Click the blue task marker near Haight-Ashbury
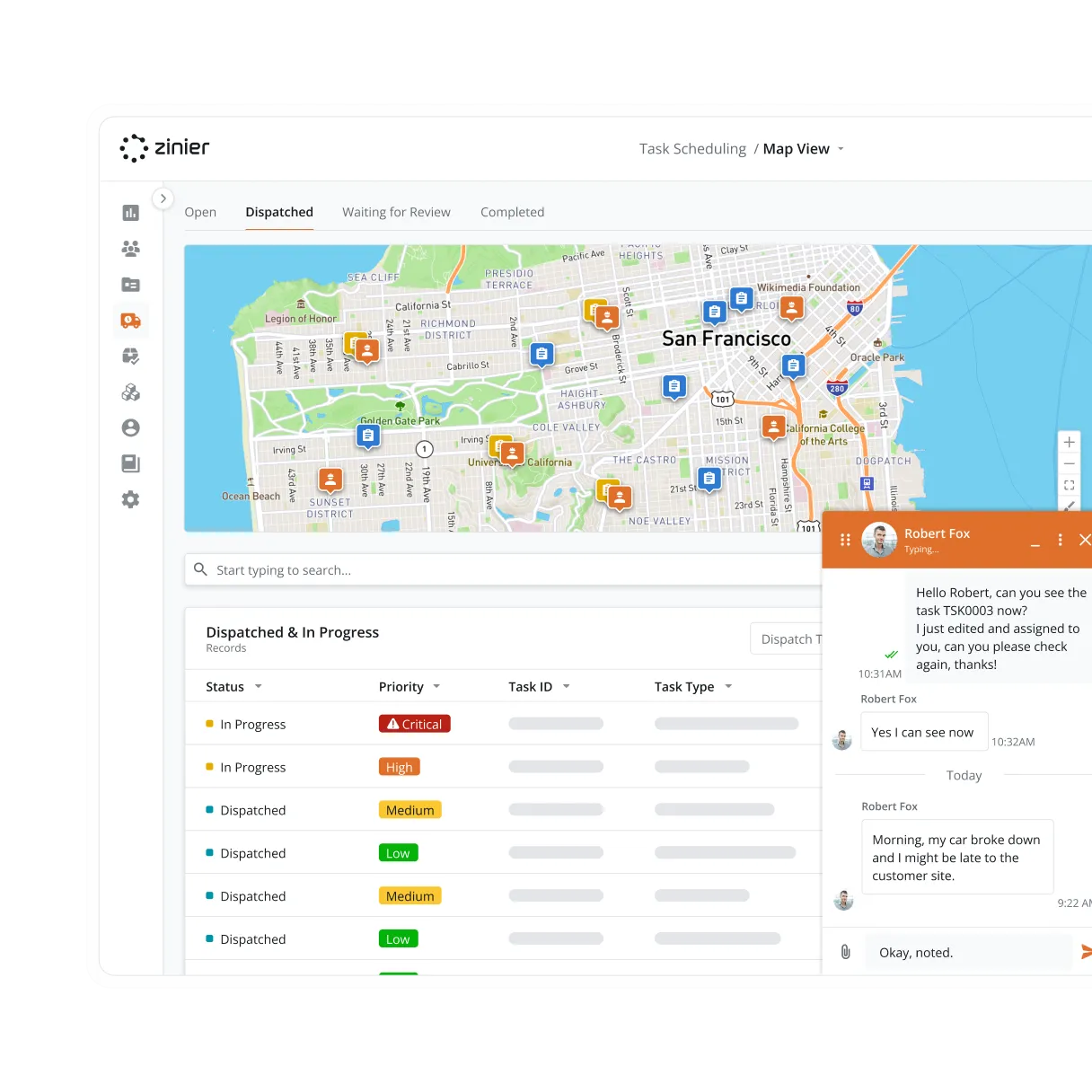The width and height of the screenshot is (1092, 1092). coord(674,387)
